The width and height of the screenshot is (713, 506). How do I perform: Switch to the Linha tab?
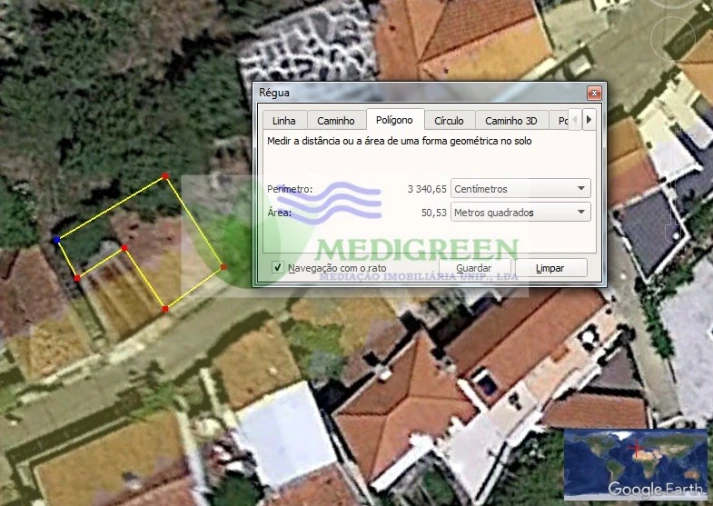coord(284,121)
